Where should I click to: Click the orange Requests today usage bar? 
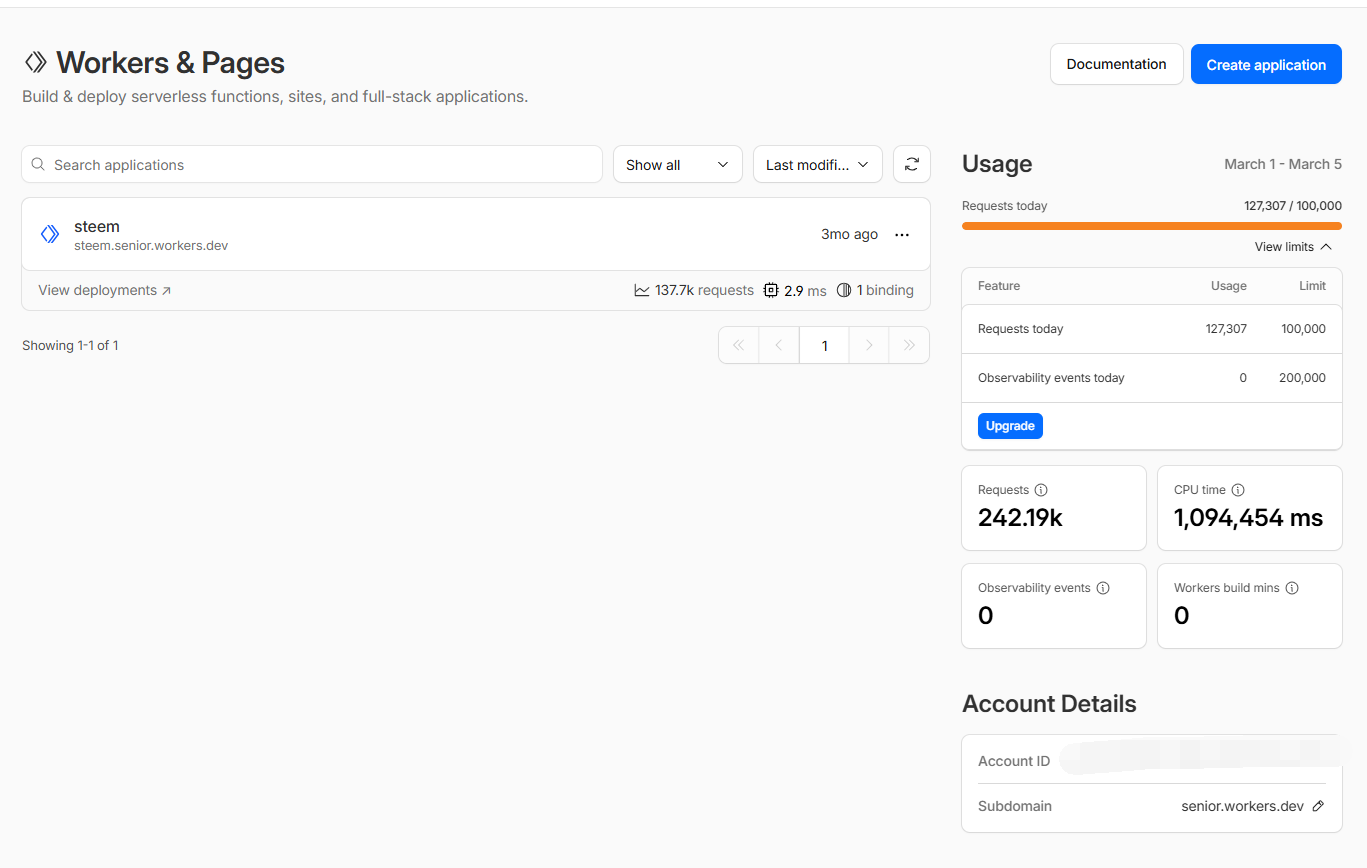pyautogui.click(x=1151, y=226)
